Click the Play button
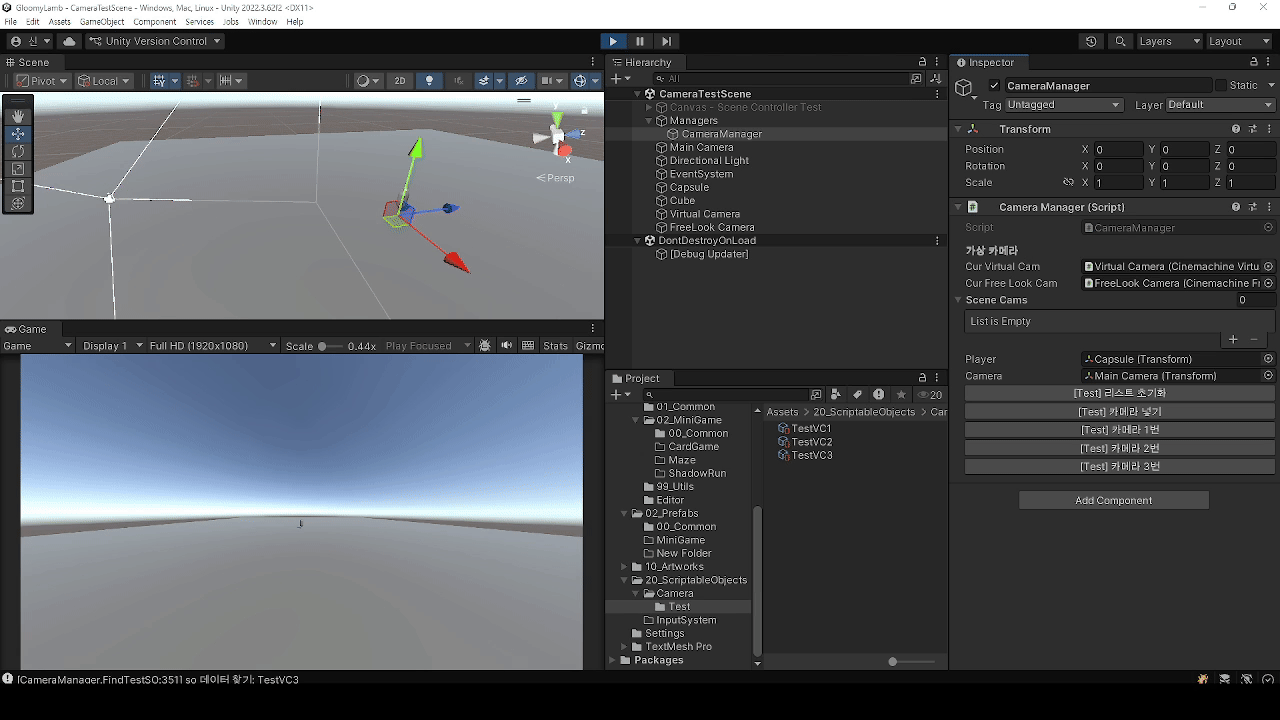This screenshot has width=1280, height=720. [x=613, y=41]
